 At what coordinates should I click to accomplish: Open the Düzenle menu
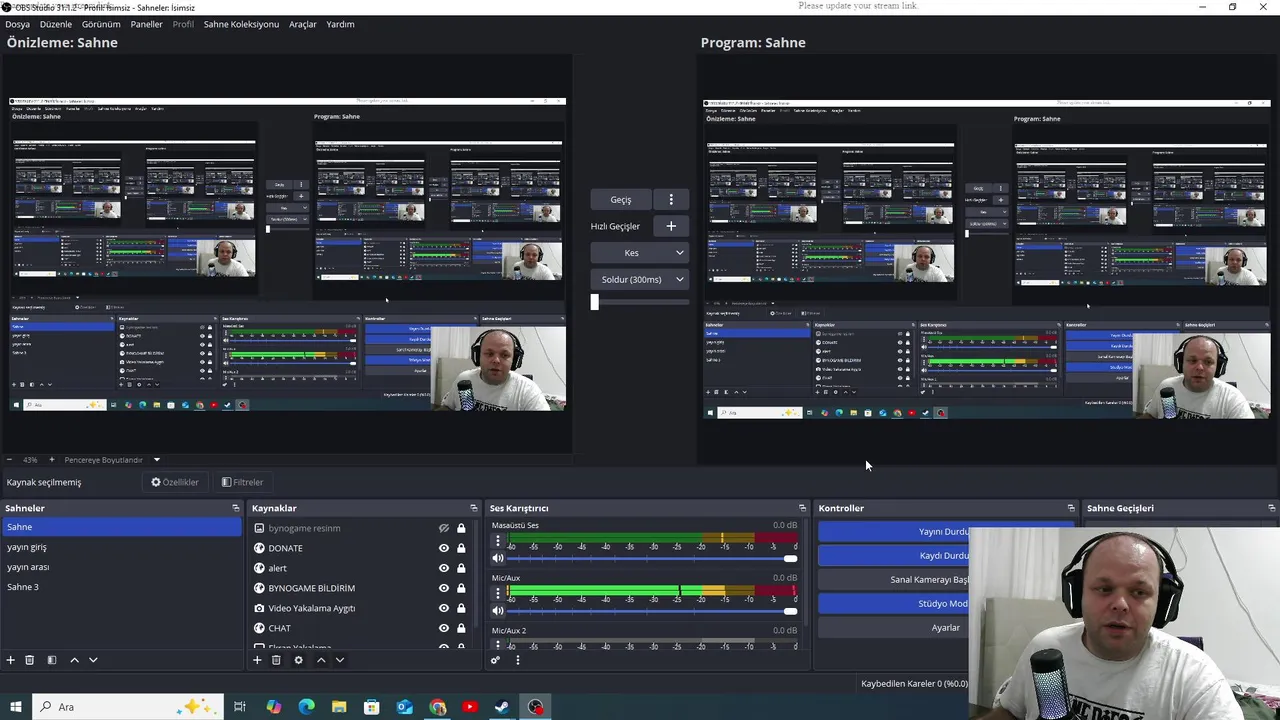click(x=56, y=24)
